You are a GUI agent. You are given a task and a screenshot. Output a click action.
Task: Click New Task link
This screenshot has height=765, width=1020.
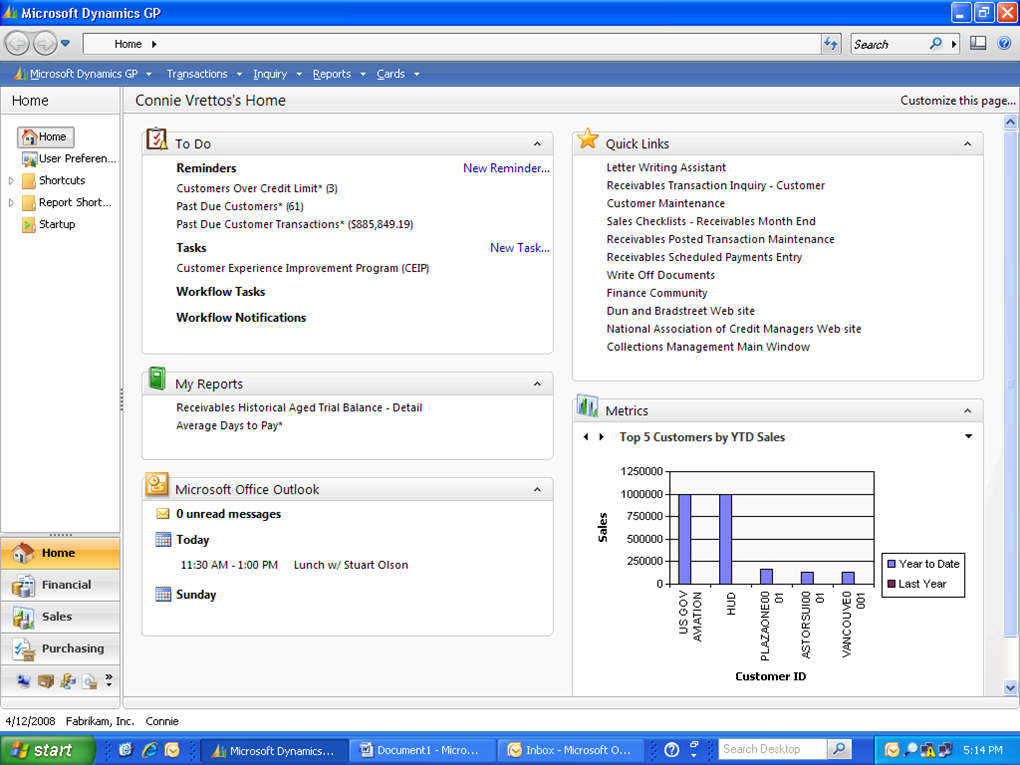click(520, 248)
